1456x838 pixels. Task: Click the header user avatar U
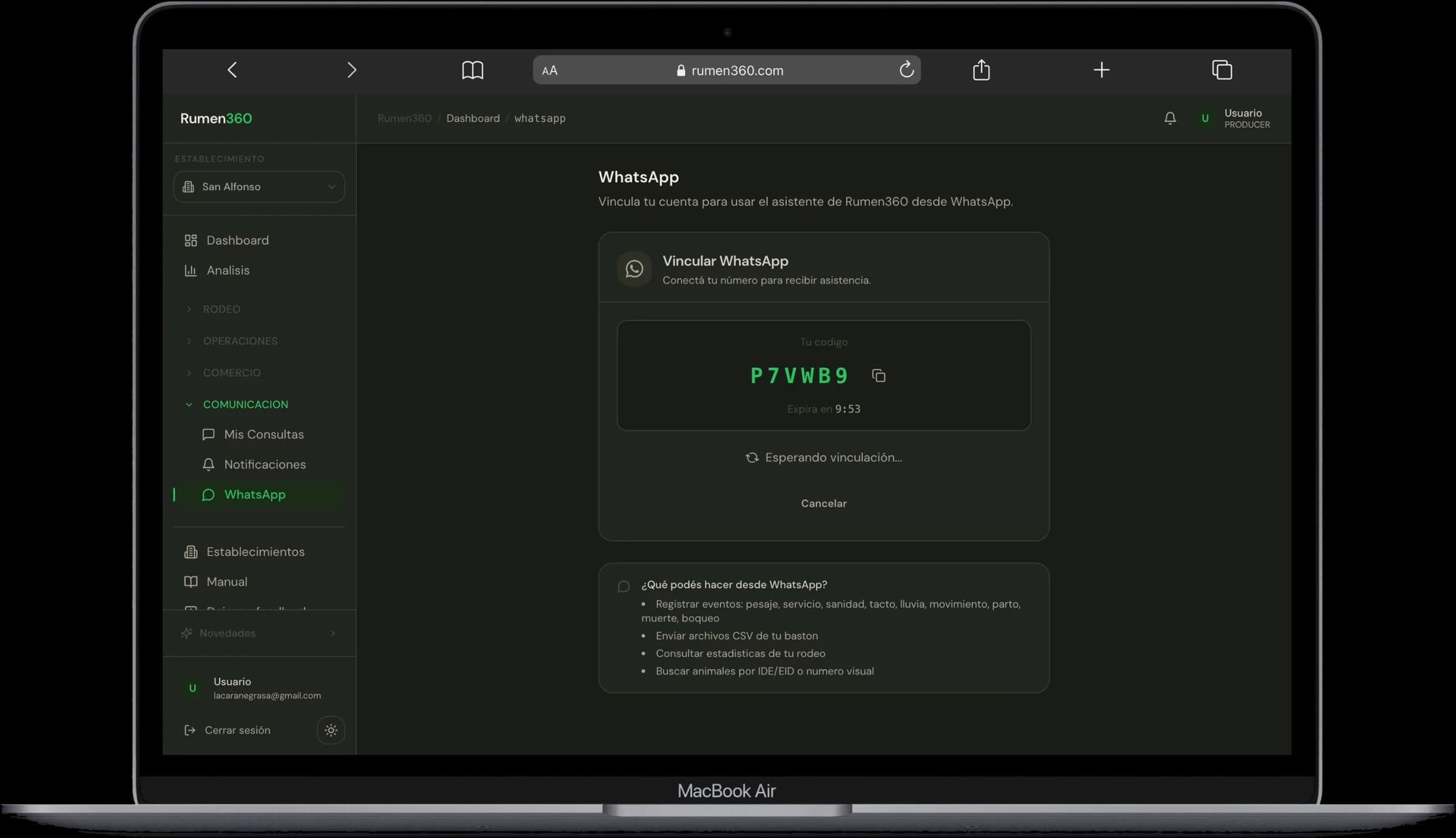[x=1205, y=118]
